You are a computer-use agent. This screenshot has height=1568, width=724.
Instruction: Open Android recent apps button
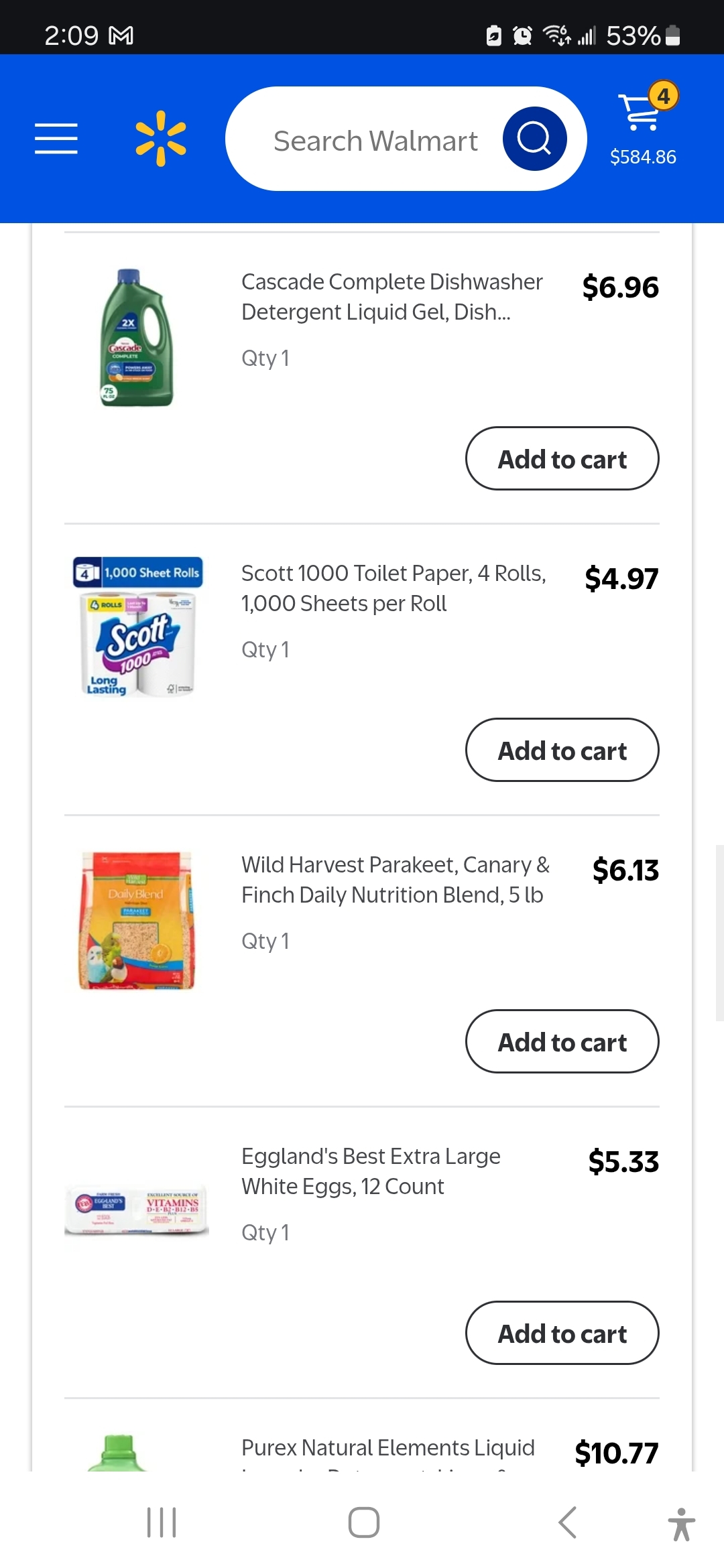pyautogui.click(x=162, y=1522)
